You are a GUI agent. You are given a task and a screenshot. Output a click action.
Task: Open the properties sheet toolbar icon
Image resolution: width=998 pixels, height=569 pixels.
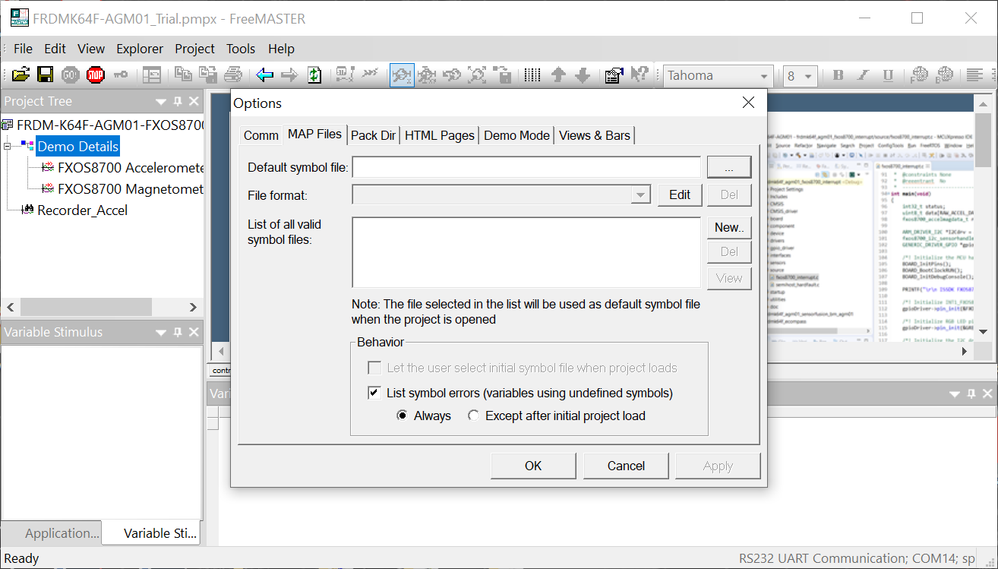614,75
